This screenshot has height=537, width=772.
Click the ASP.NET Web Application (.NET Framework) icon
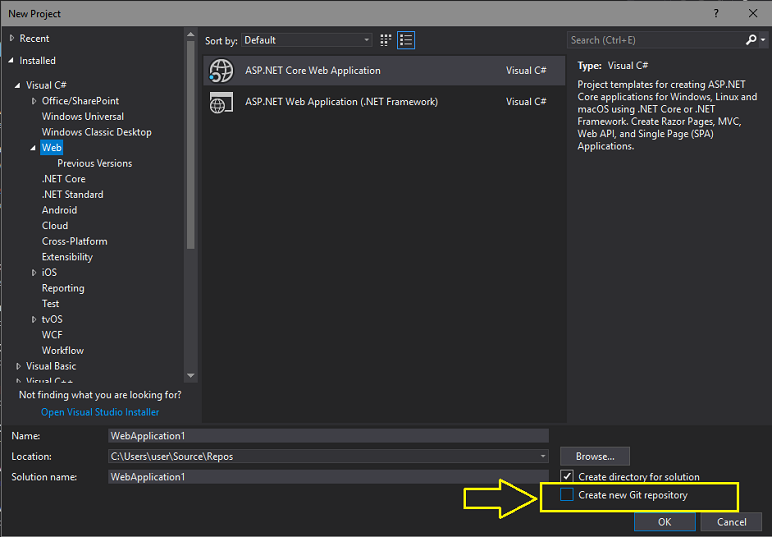point(221,102)
